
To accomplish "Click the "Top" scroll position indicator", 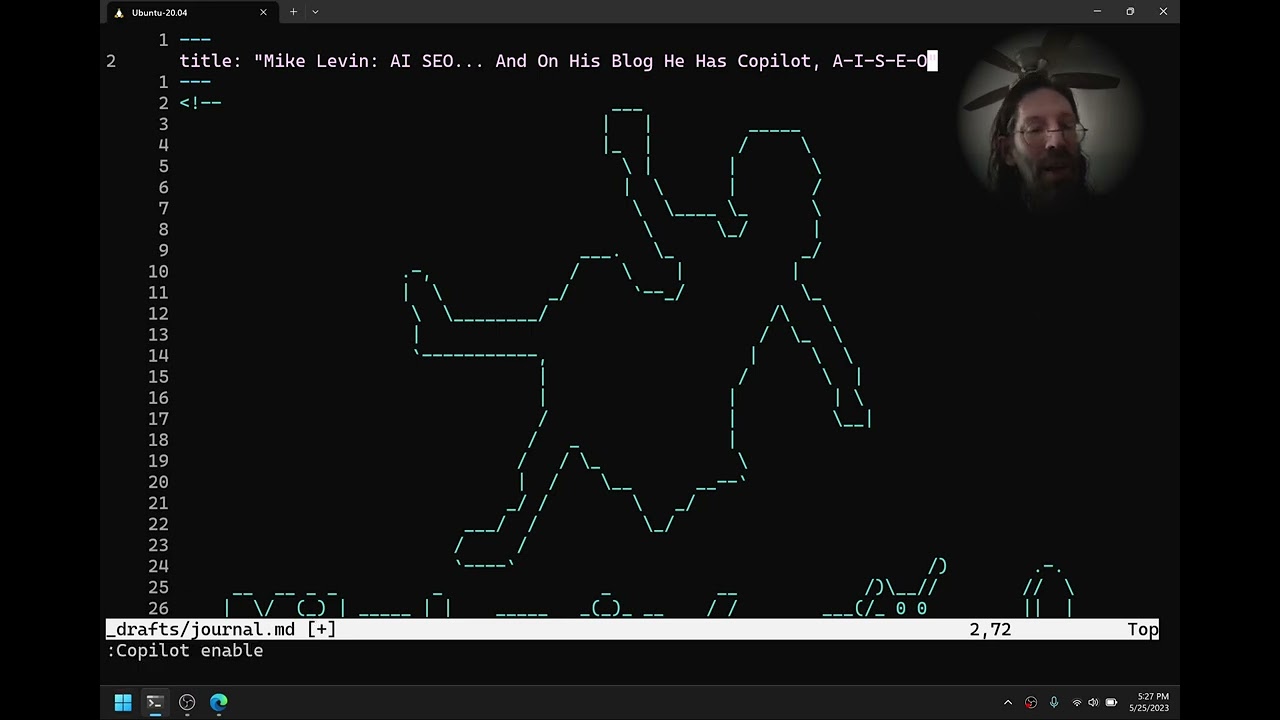I will coord(1143,630).
